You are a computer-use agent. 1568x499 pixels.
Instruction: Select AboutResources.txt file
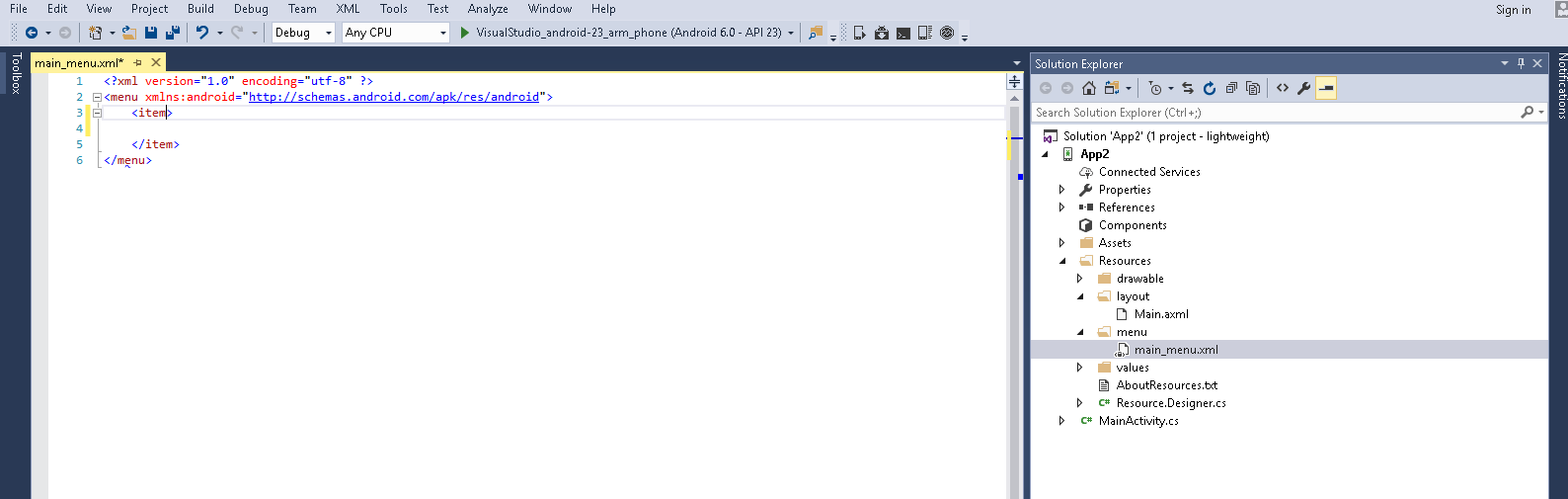(1167, 385)
